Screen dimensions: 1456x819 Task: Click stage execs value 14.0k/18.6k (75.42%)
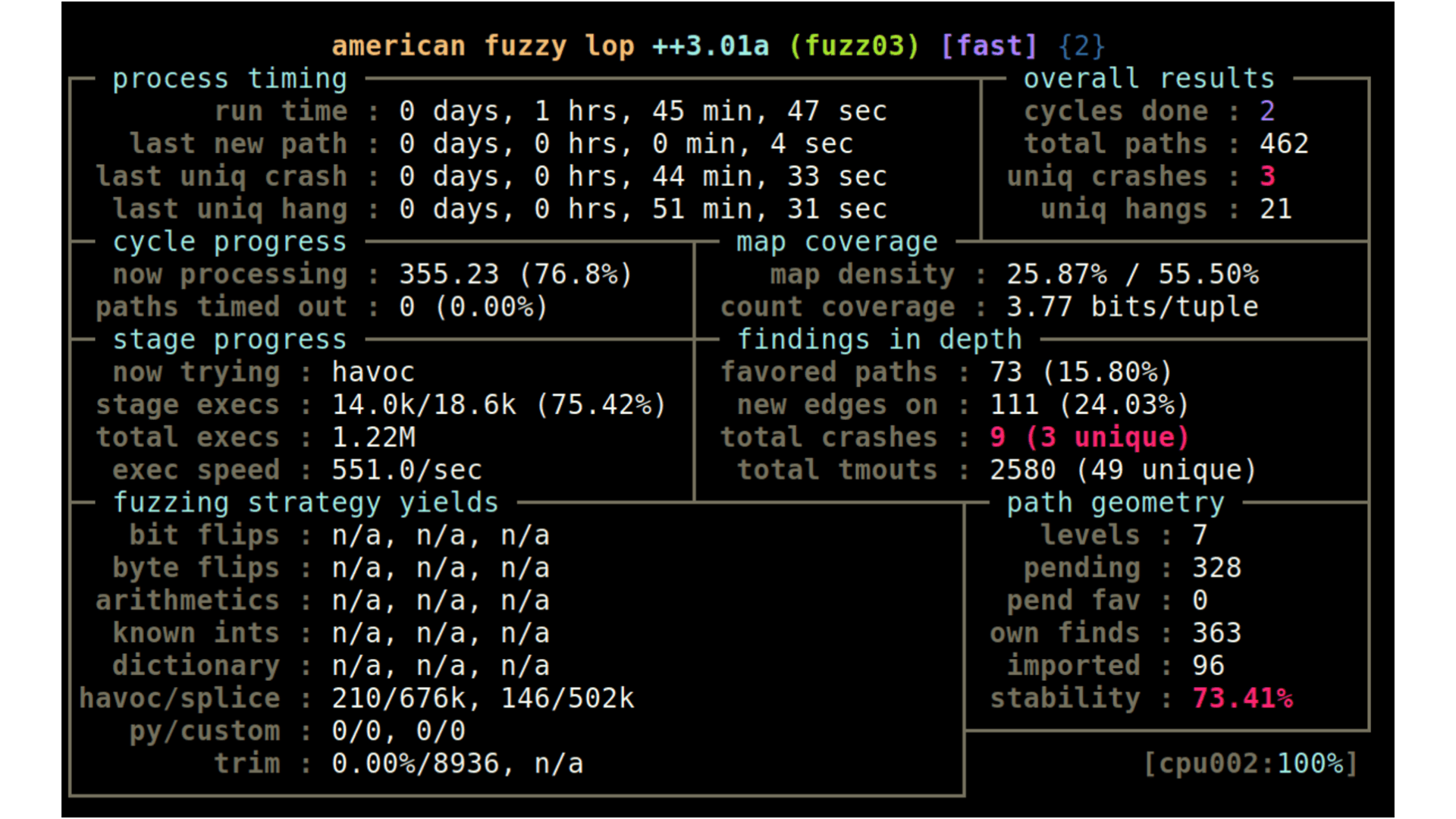(x=499, y=405)
